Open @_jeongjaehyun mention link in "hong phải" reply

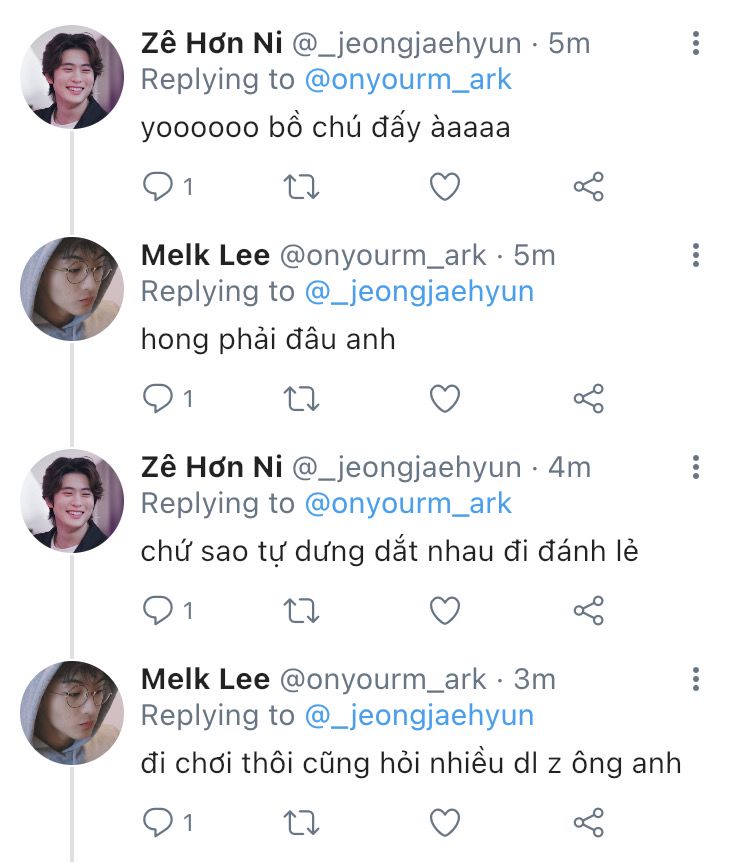click(x=419, y=291)
